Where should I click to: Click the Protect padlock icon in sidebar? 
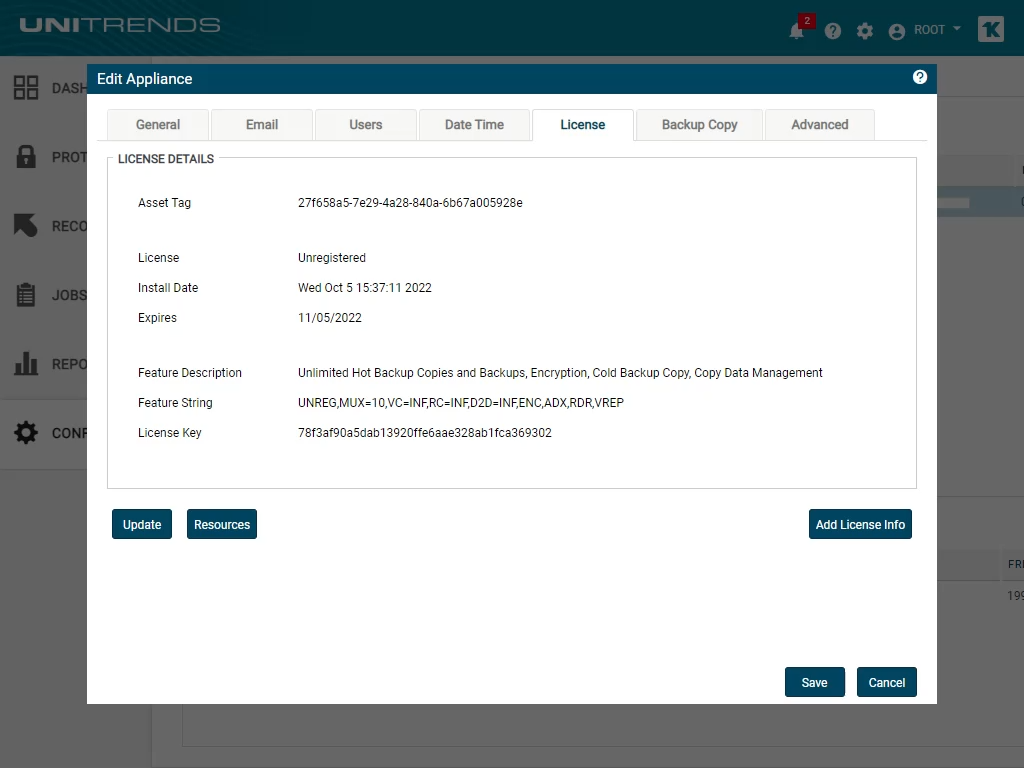(x=26, y=157)
